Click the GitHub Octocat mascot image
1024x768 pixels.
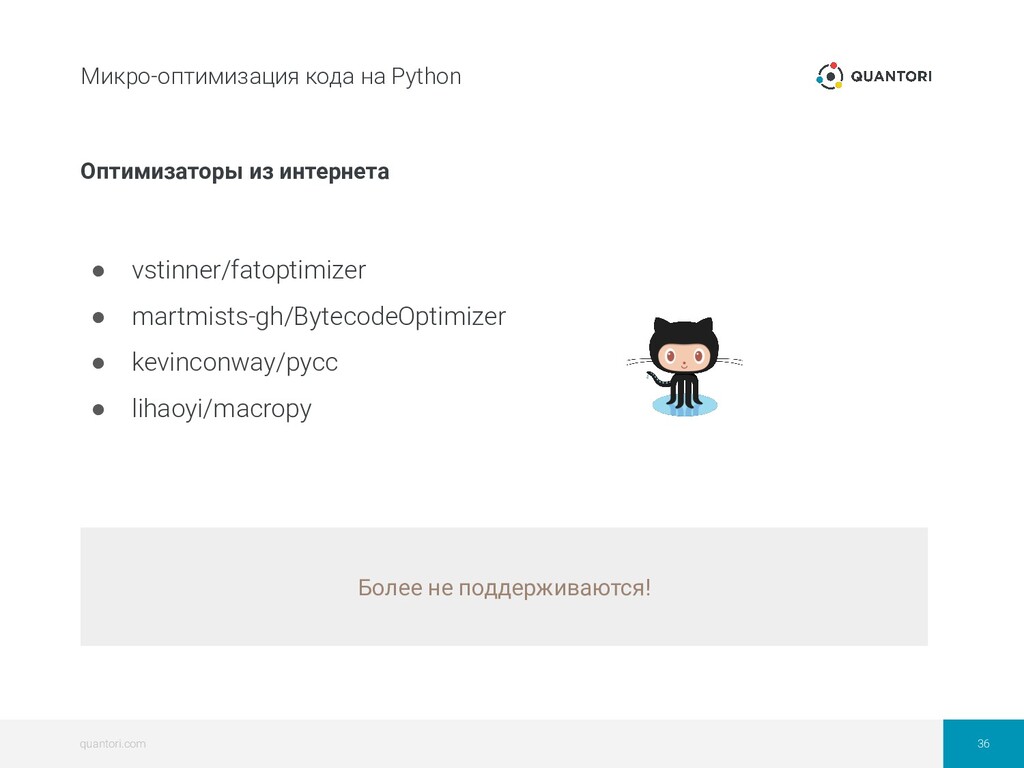pyautogui.click(x=684, y=366)
